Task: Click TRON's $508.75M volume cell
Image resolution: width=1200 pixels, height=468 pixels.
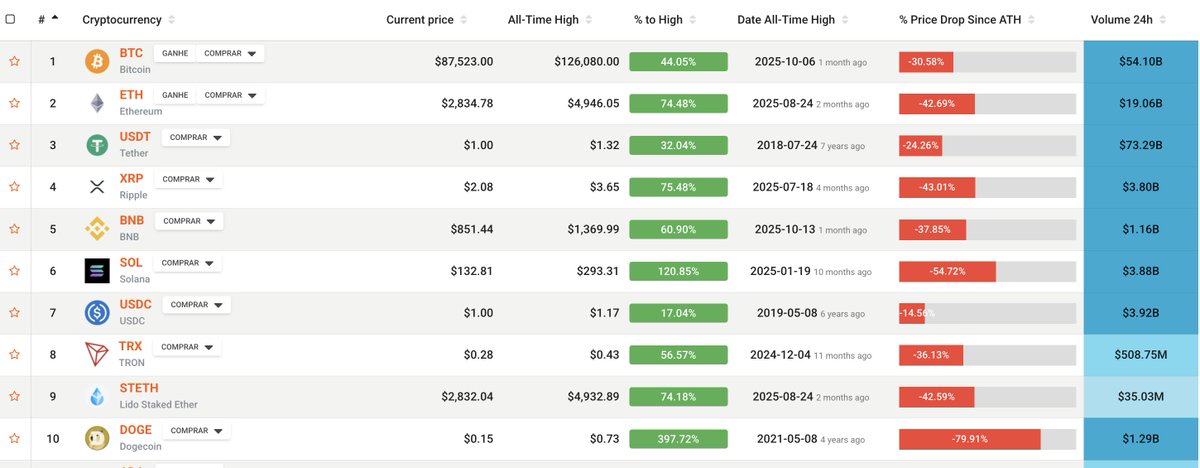Action: tap(1141, 355)
